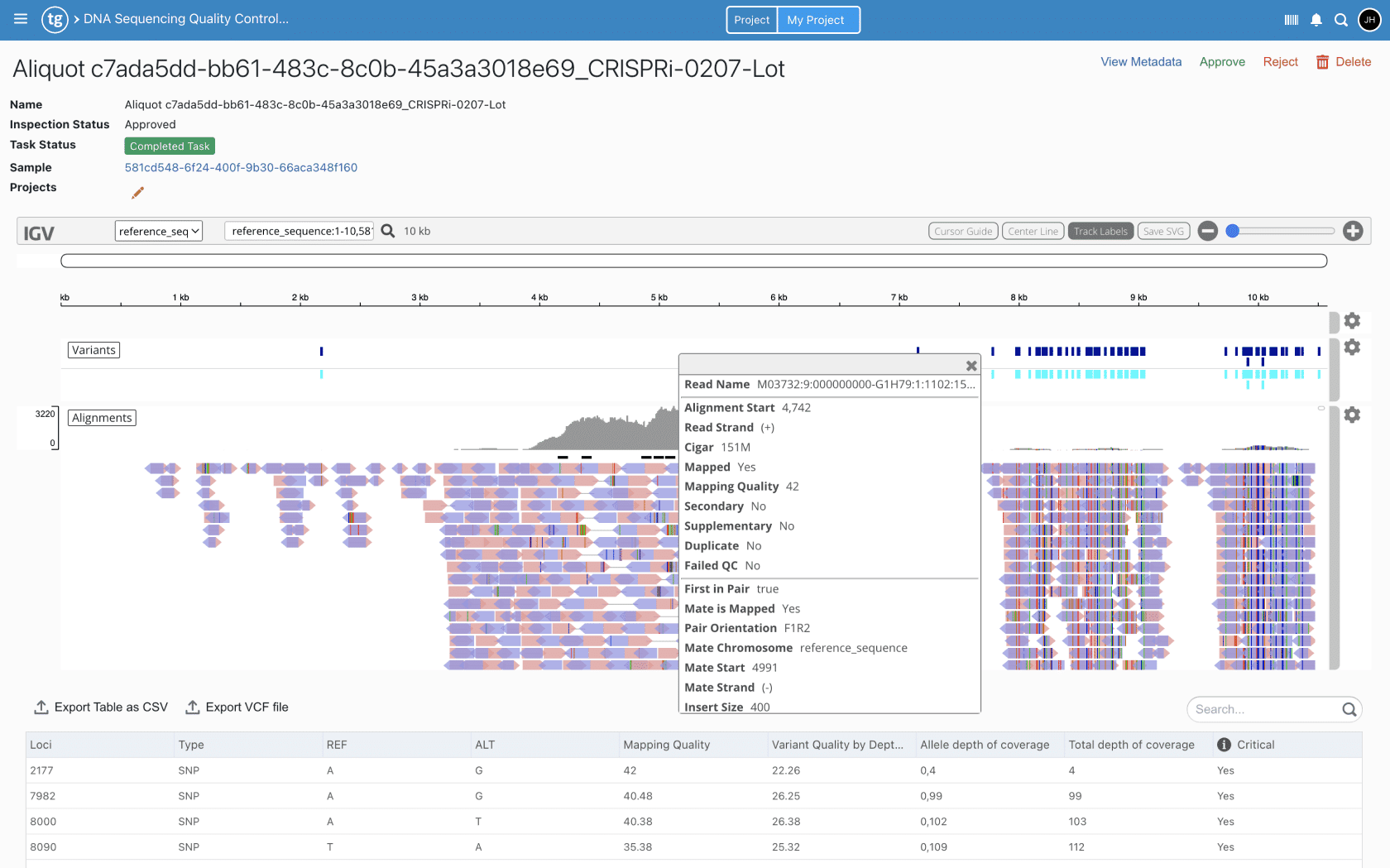Open the hamburger menu at top left
1390x868 pixels.
20,19
